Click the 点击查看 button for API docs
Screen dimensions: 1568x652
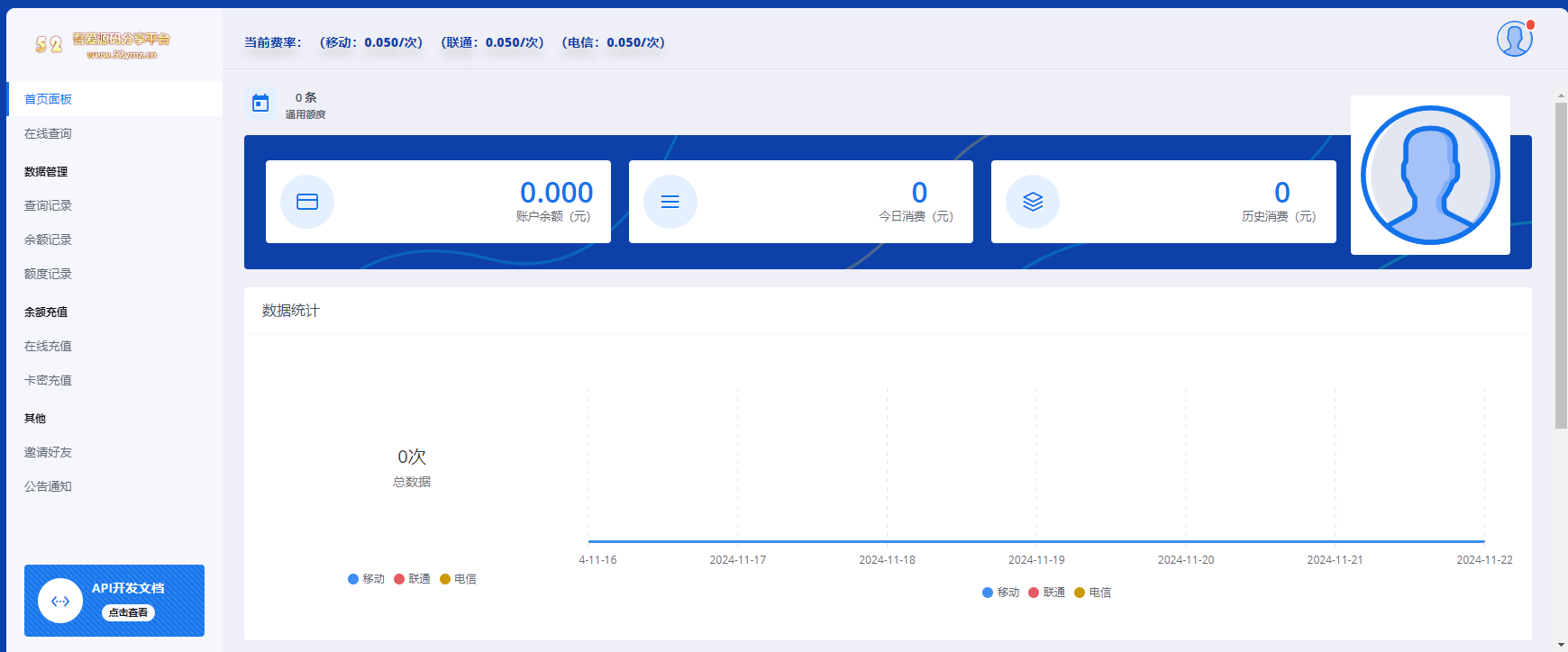coord(128,612)
